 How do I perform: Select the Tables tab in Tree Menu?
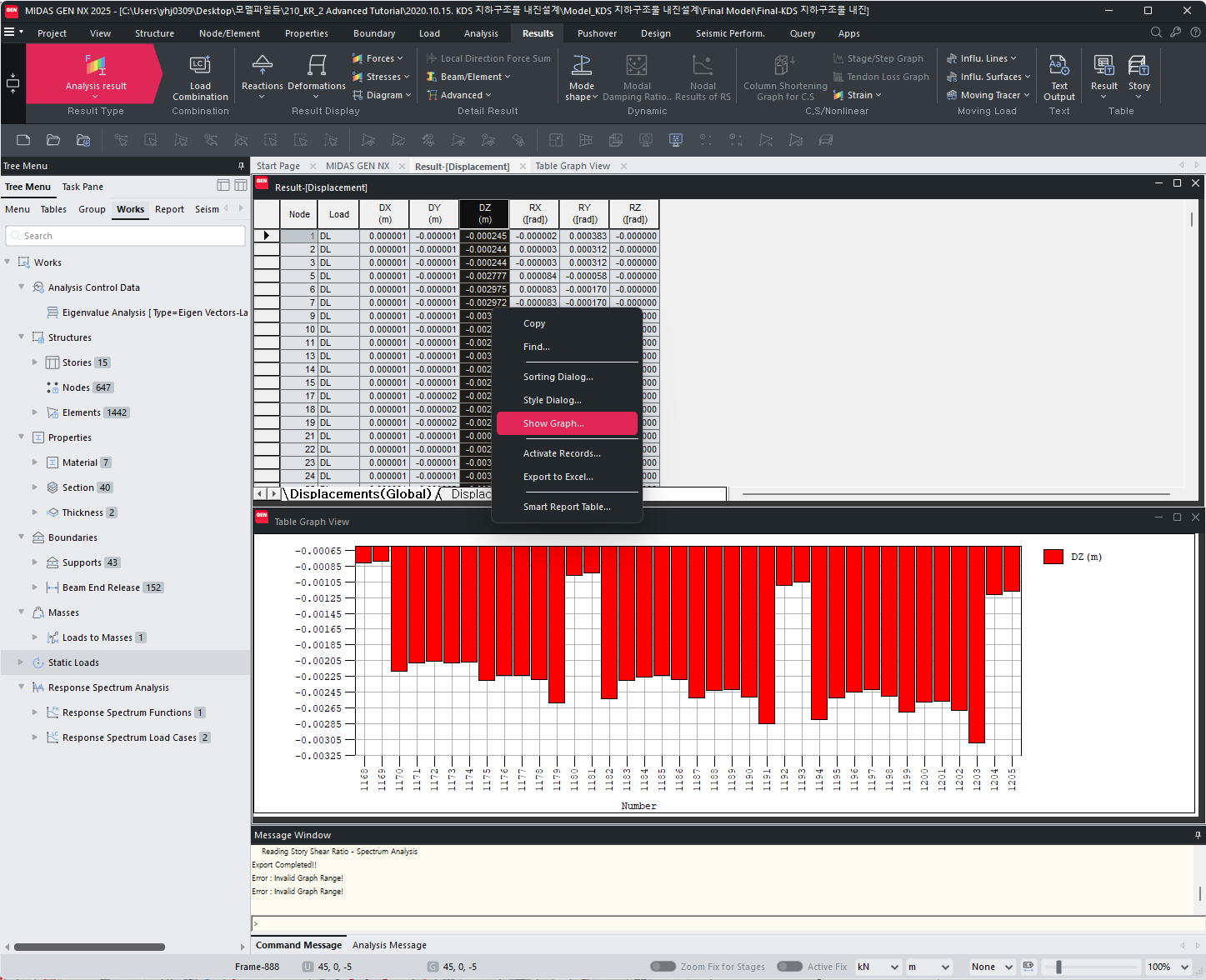tap(53, 209)
